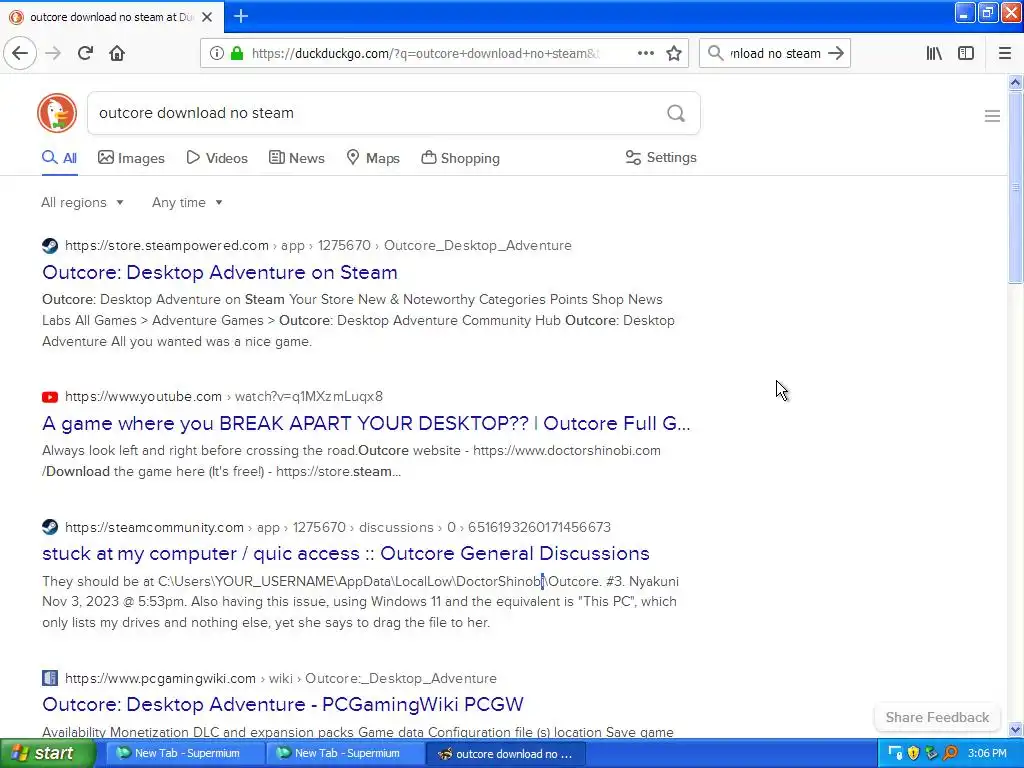
Task: Click the scrollbar up arrow
Action: [x=1015, y=82]
